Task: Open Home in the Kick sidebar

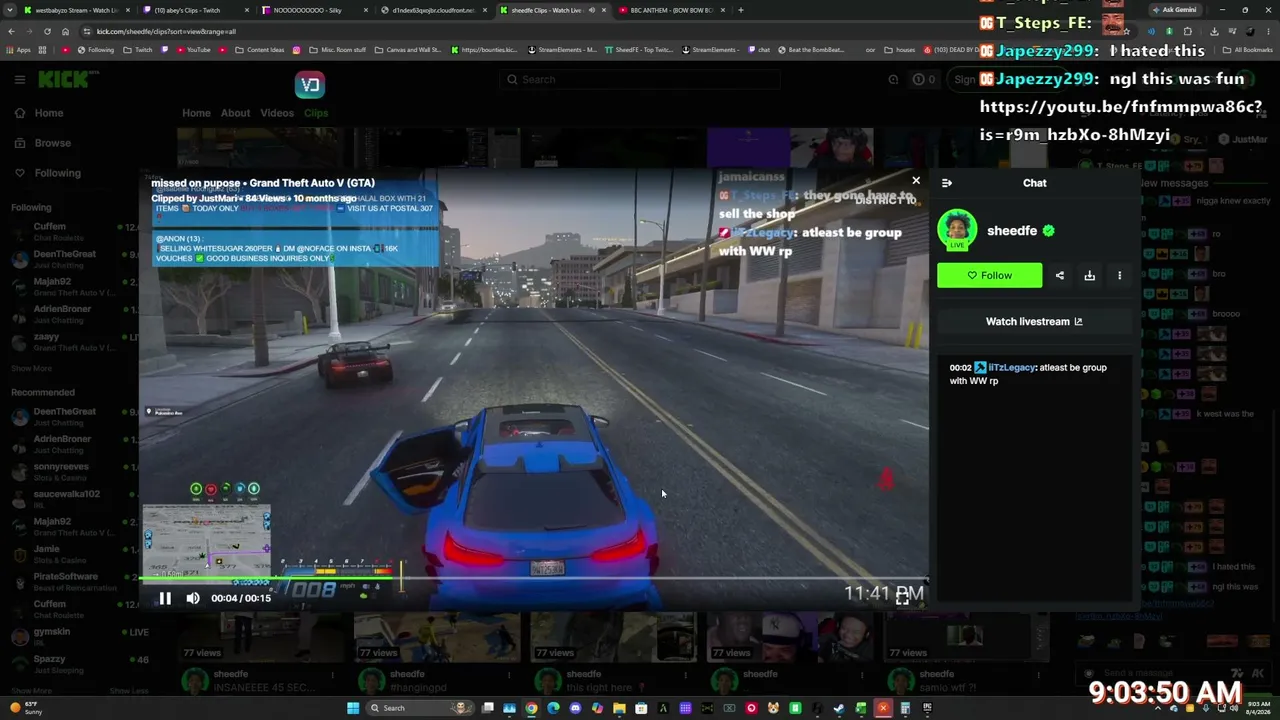Action: pos(48,113)
